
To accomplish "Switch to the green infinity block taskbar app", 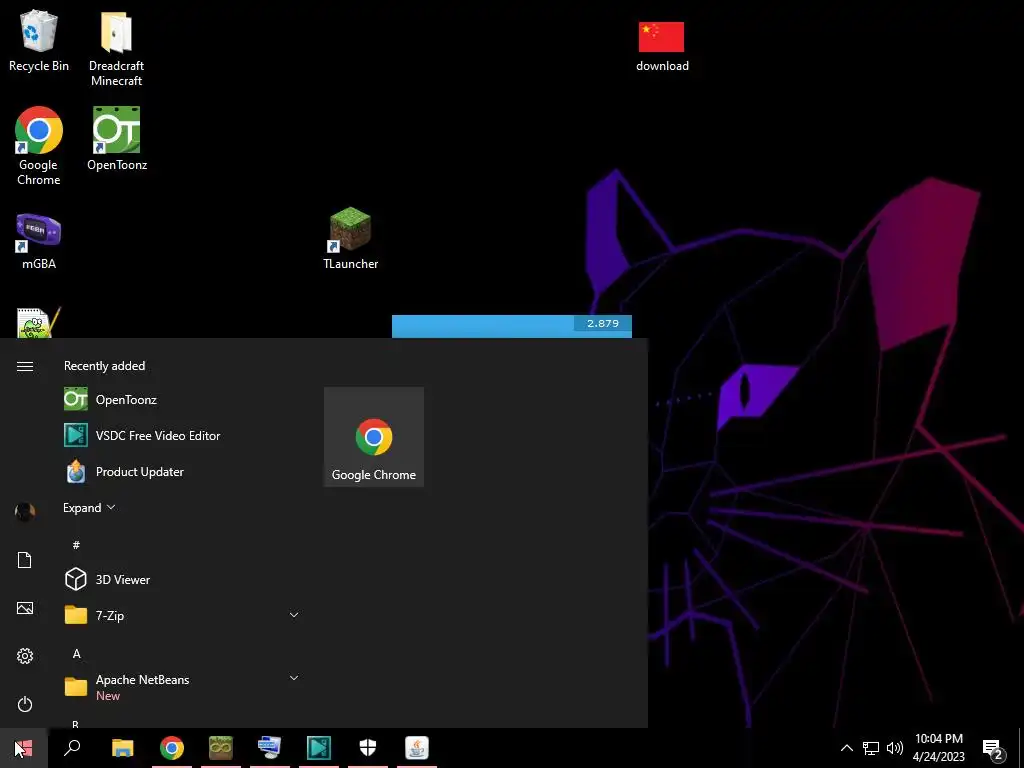I will 221,748.
